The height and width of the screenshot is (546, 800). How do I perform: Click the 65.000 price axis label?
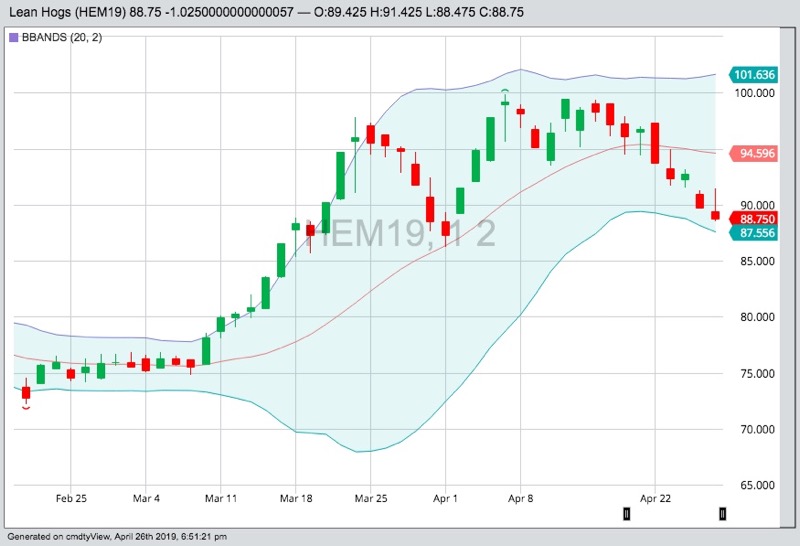point(754,486)
